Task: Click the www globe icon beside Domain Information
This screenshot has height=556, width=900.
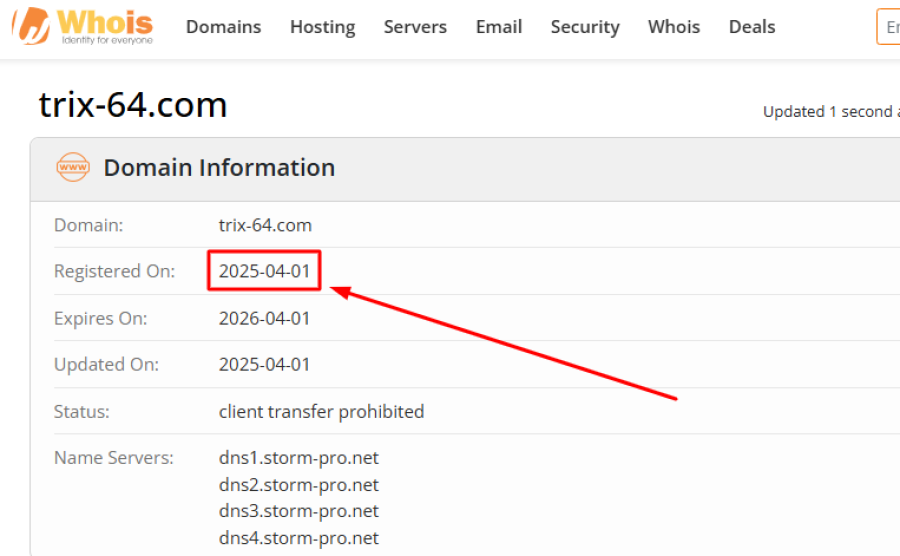Action: (73, 167)
